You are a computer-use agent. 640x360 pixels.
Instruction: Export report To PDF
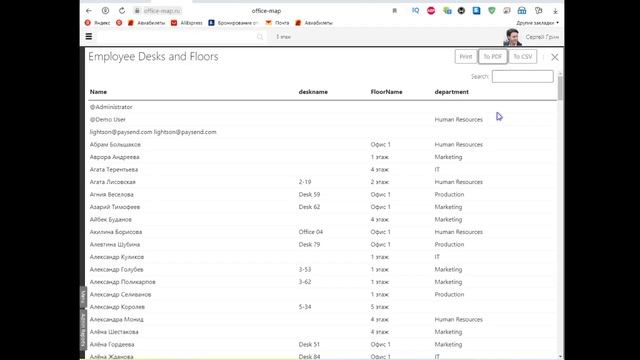(493, 57)
